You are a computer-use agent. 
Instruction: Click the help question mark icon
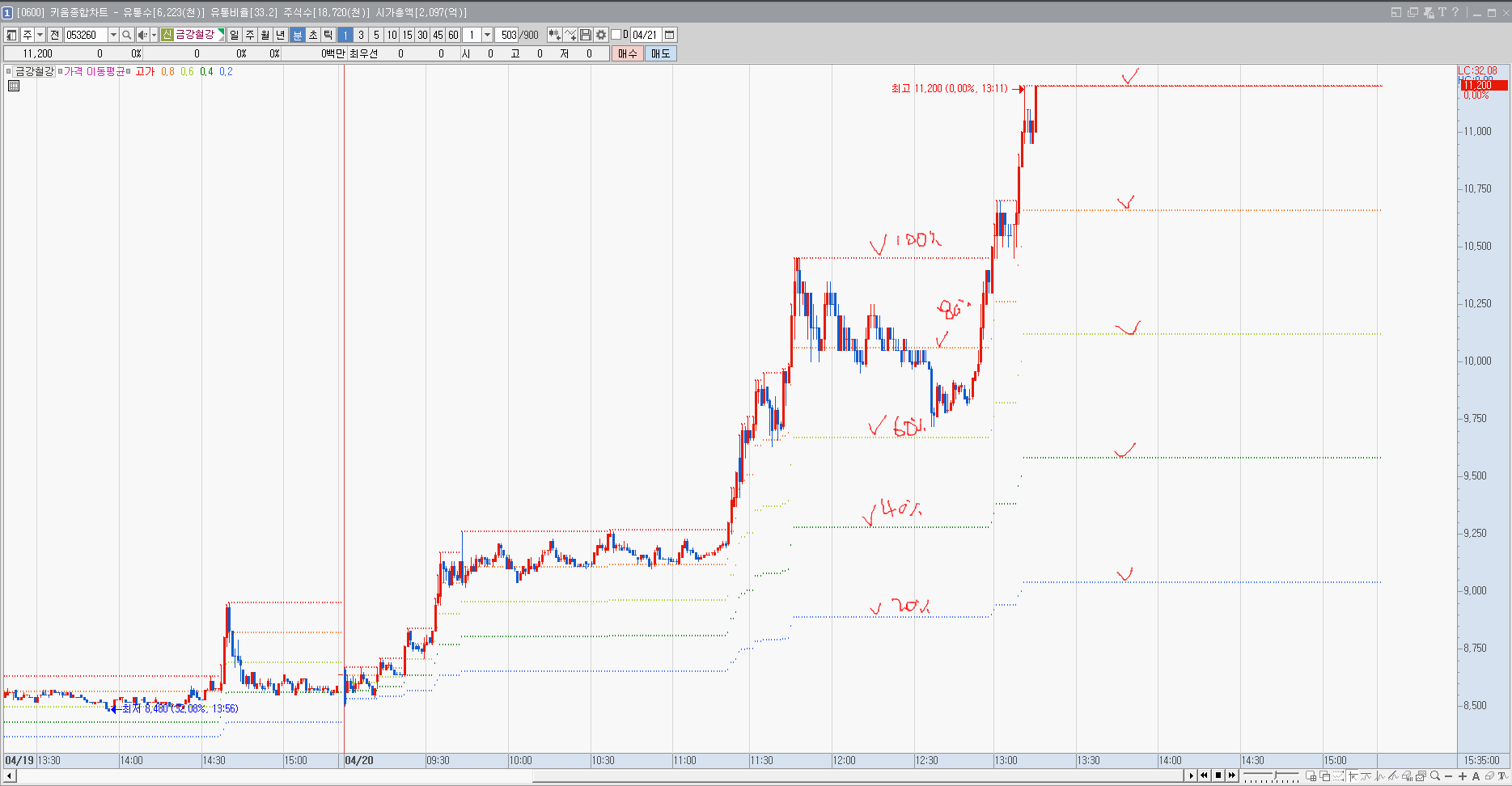pos(1455,12)
